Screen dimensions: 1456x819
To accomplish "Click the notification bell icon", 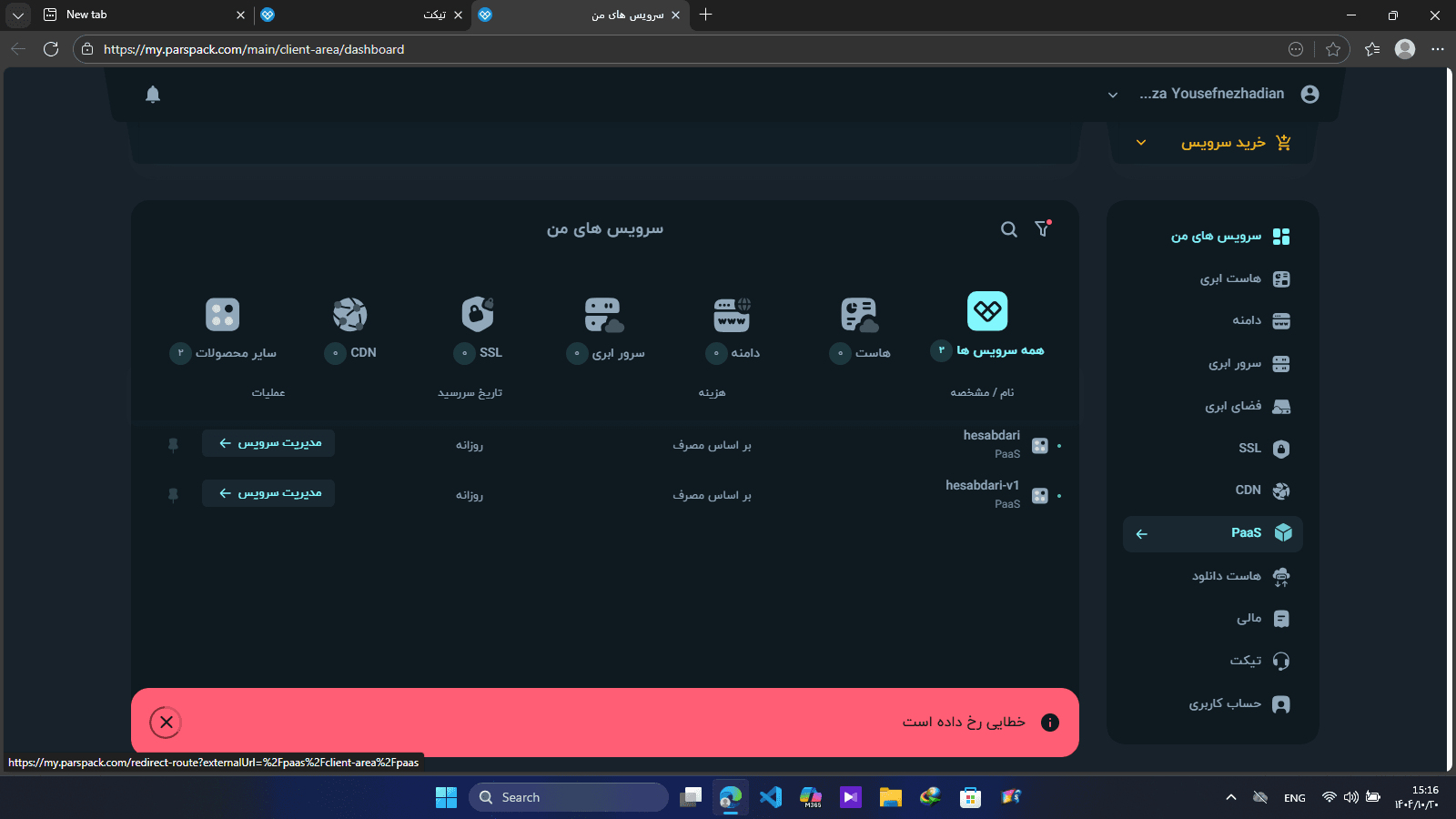I will point(153,95).
